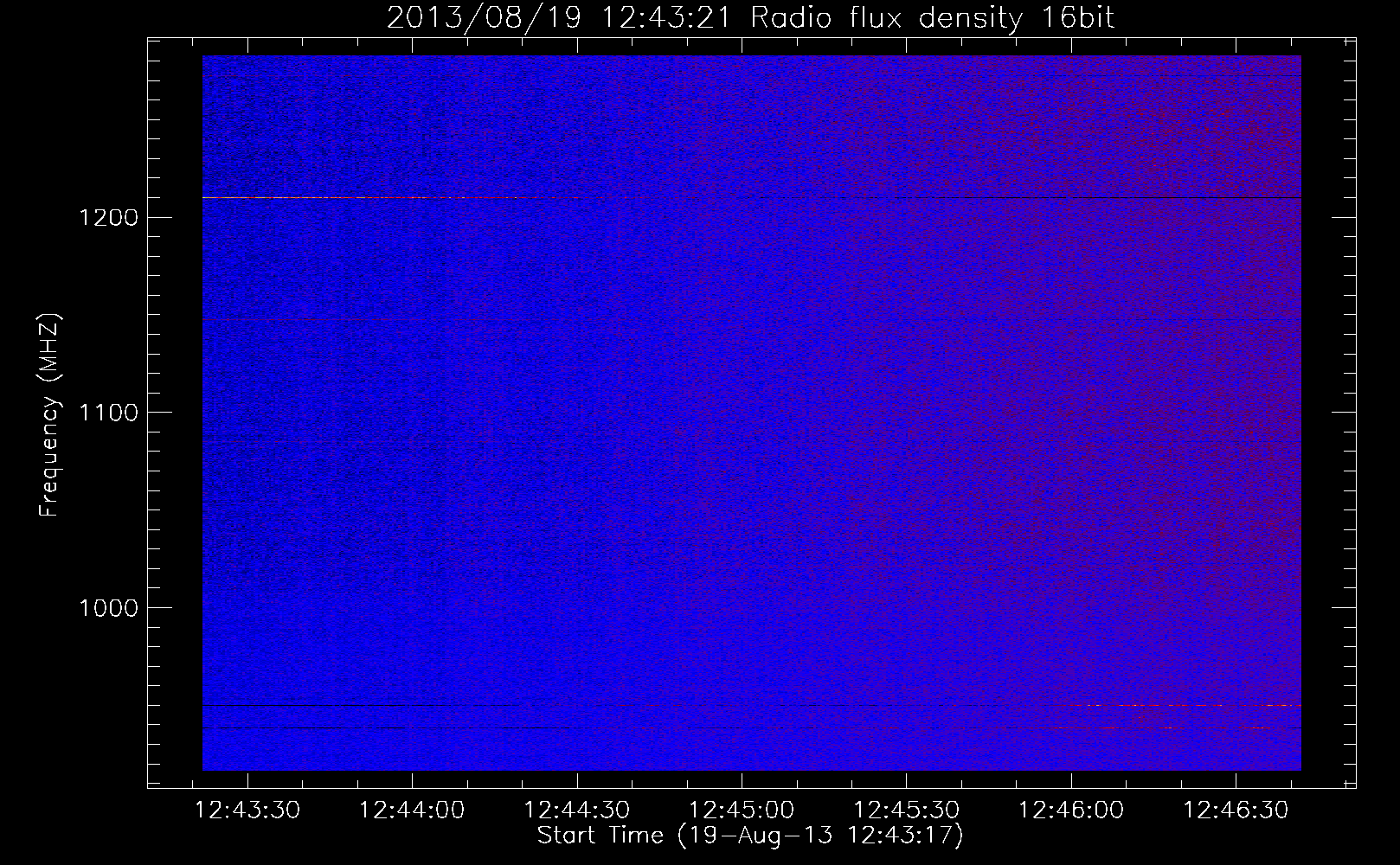Click the 12:44:30 time tick label
The height and width of the screenshot is (865, 1400).
[577, 811]
